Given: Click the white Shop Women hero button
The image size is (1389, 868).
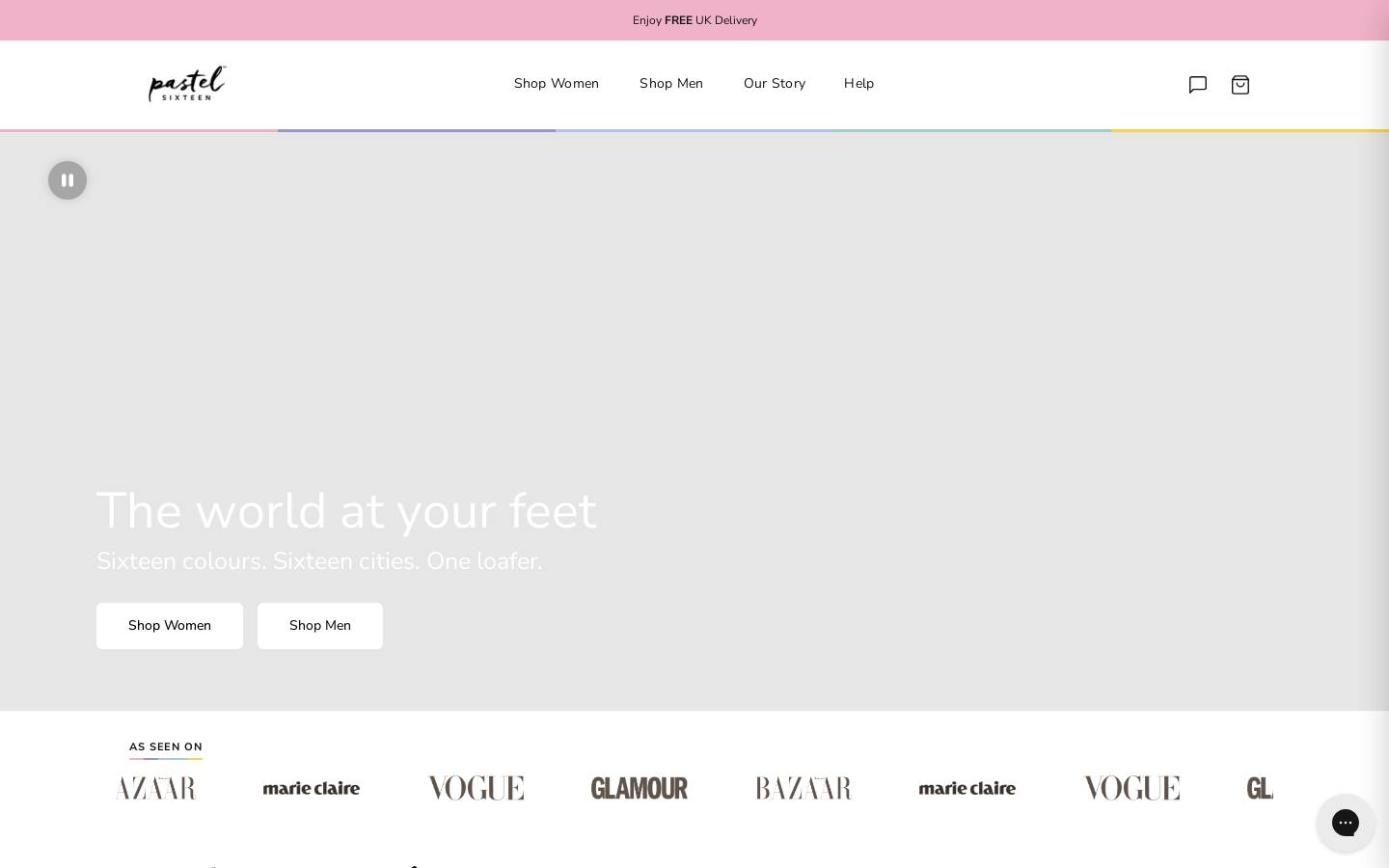Looking at the screenshot, I should [170, 626].
